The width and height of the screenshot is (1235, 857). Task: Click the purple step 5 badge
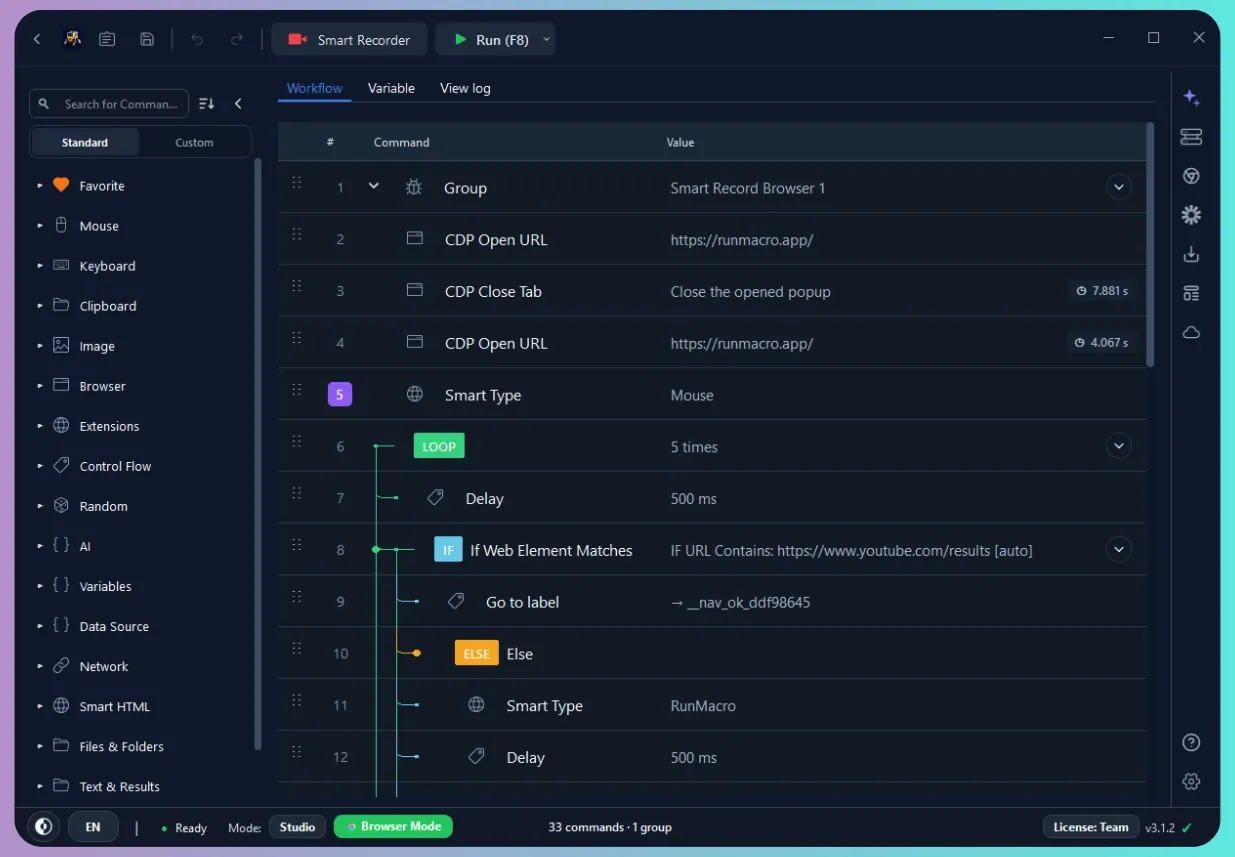[x=339, y=394]
